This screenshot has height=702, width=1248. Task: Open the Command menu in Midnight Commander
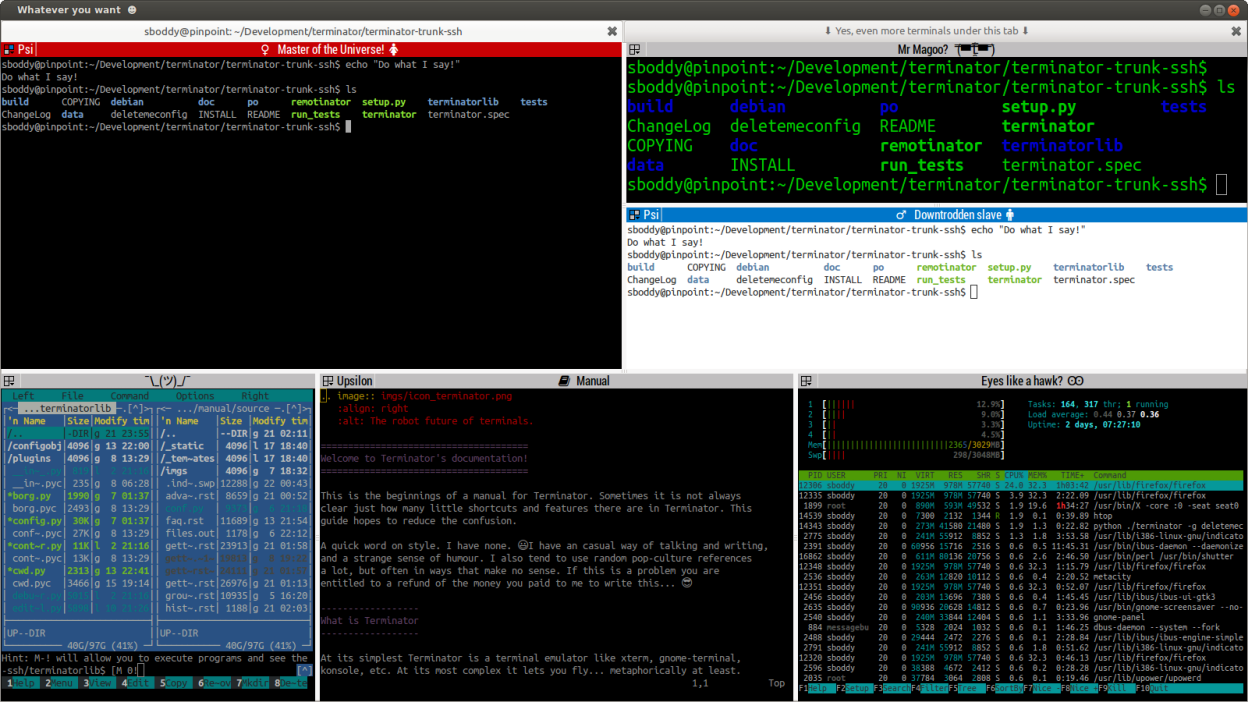[x=129, y=396]
